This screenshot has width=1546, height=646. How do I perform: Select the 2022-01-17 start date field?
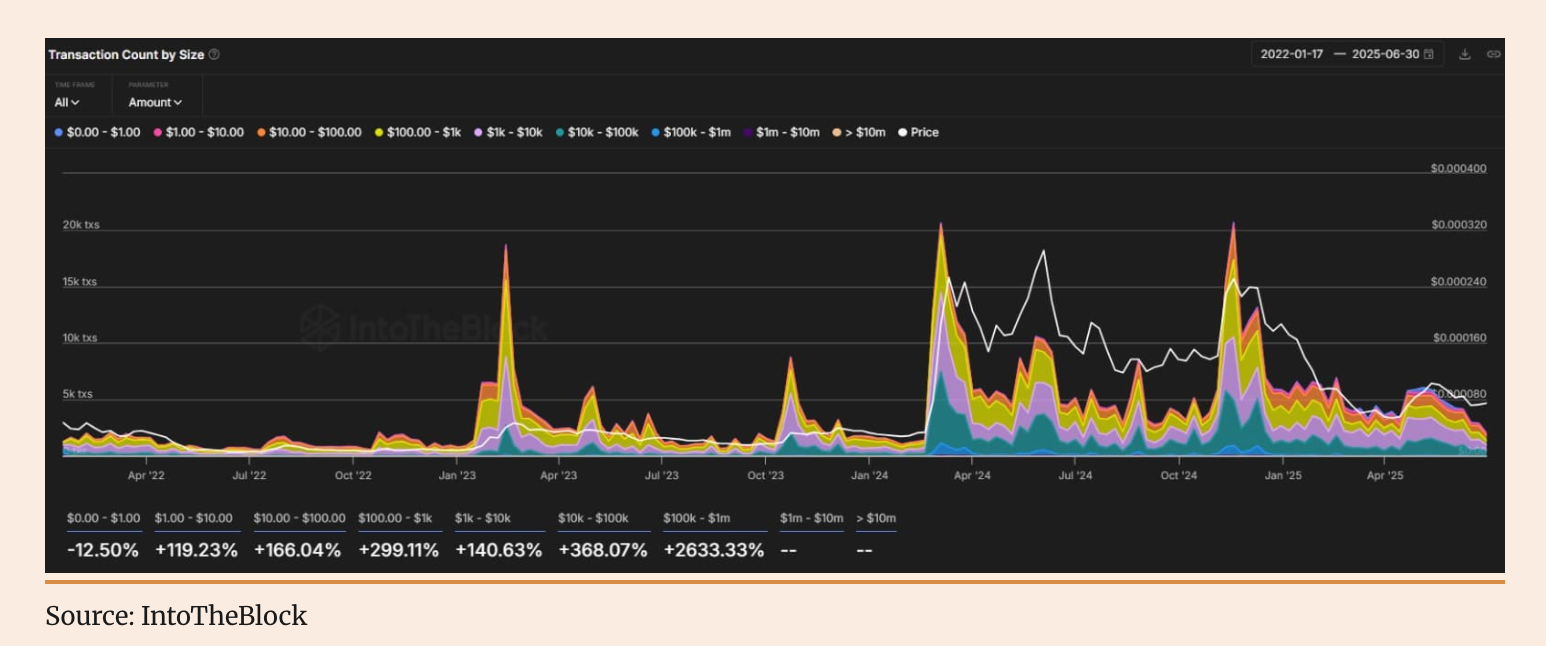coord(1291,54)
